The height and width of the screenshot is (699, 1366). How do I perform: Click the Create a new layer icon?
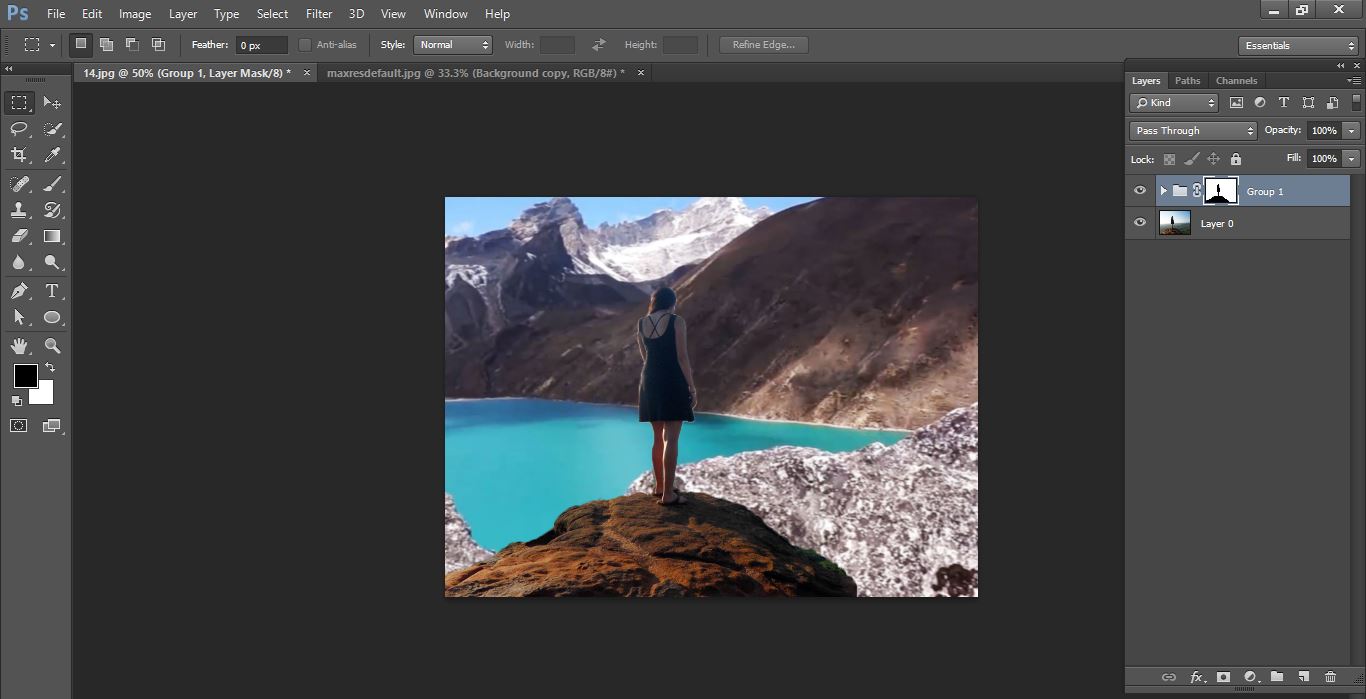pyautogui.click(x=1303, y=677)
